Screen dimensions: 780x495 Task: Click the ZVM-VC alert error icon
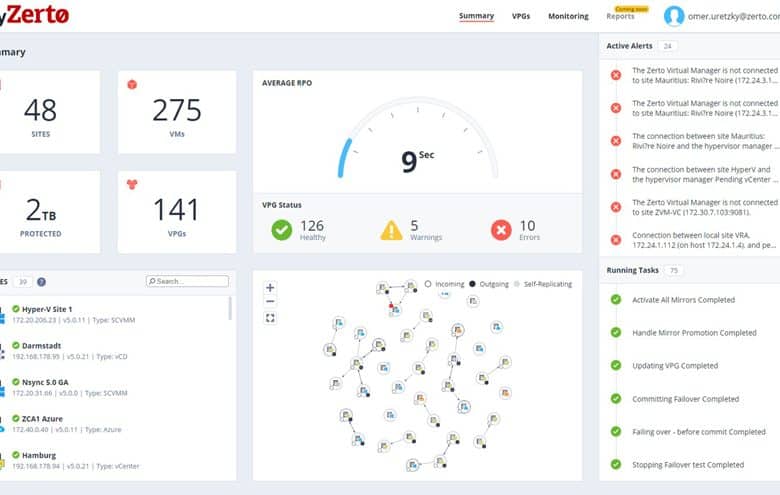(x=616, y=207)
